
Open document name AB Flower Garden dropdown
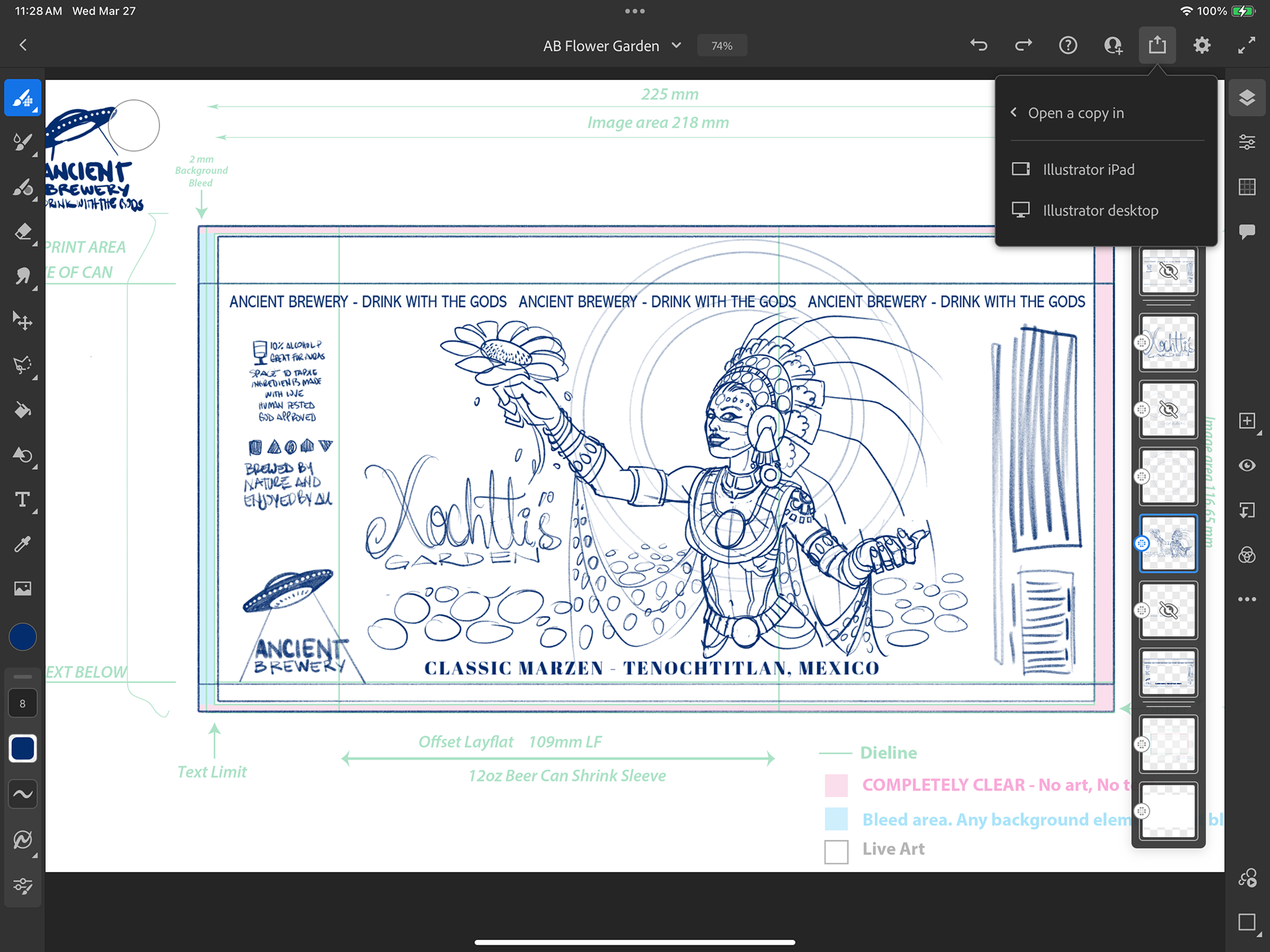[612, 46]
